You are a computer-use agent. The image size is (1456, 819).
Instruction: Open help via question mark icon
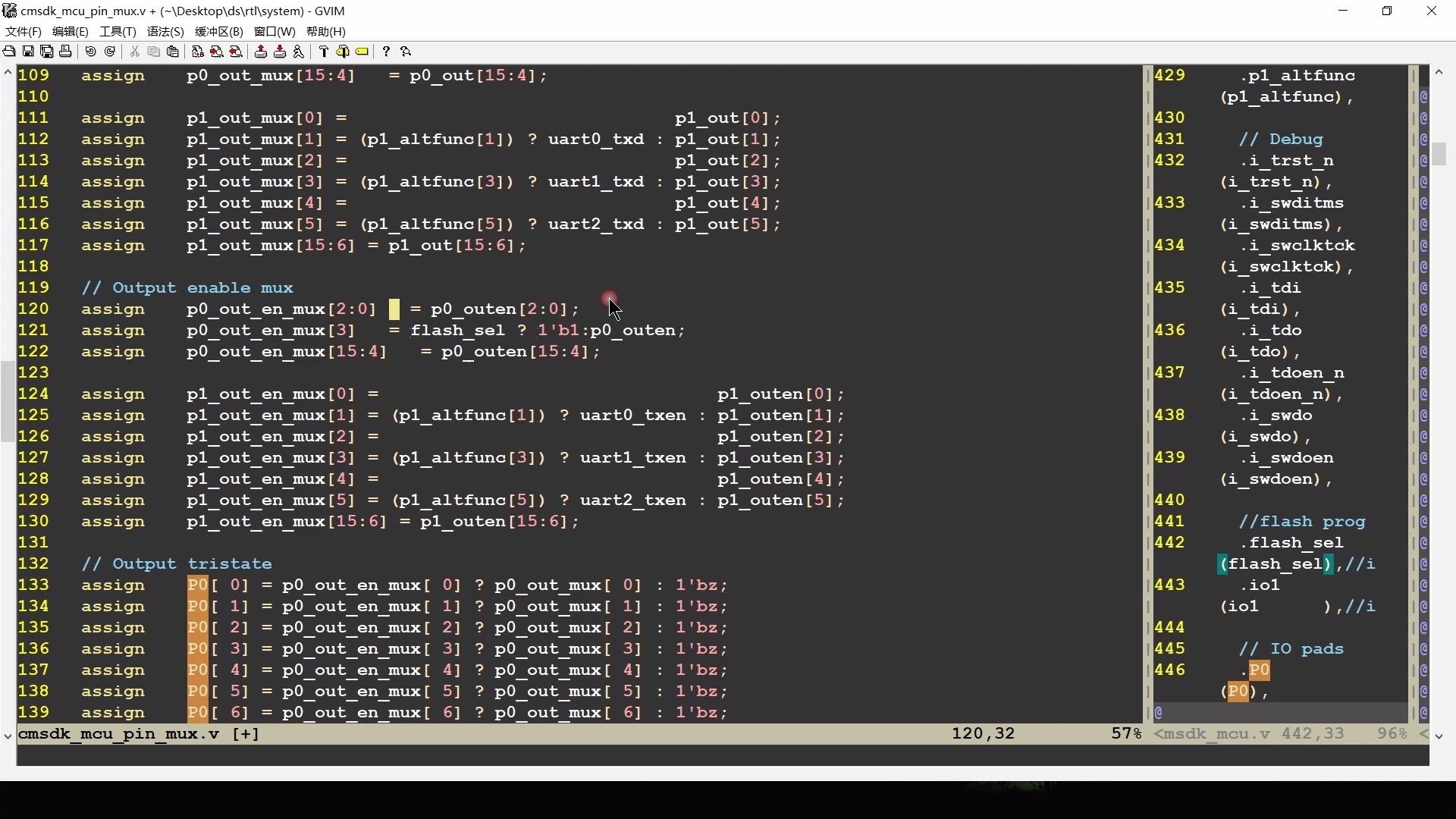[x=387, y=52]
